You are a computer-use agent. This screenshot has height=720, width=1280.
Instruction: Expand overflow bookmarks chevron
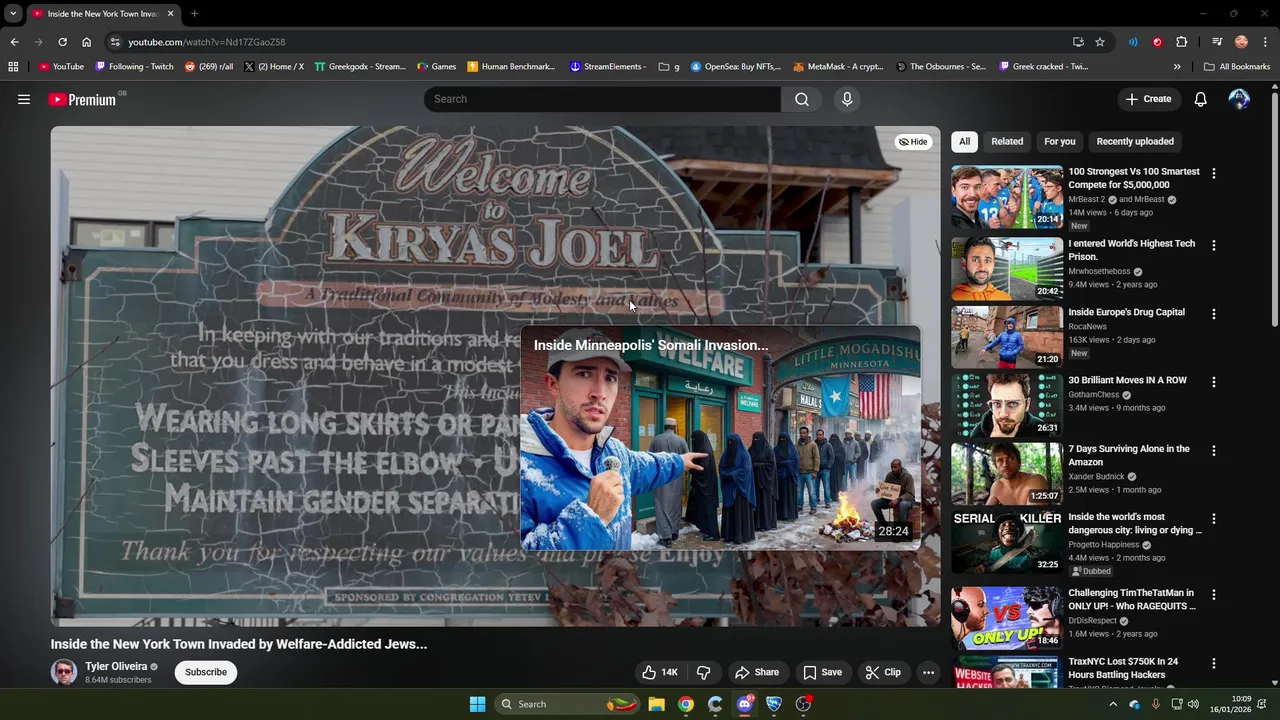[1177, 67]
